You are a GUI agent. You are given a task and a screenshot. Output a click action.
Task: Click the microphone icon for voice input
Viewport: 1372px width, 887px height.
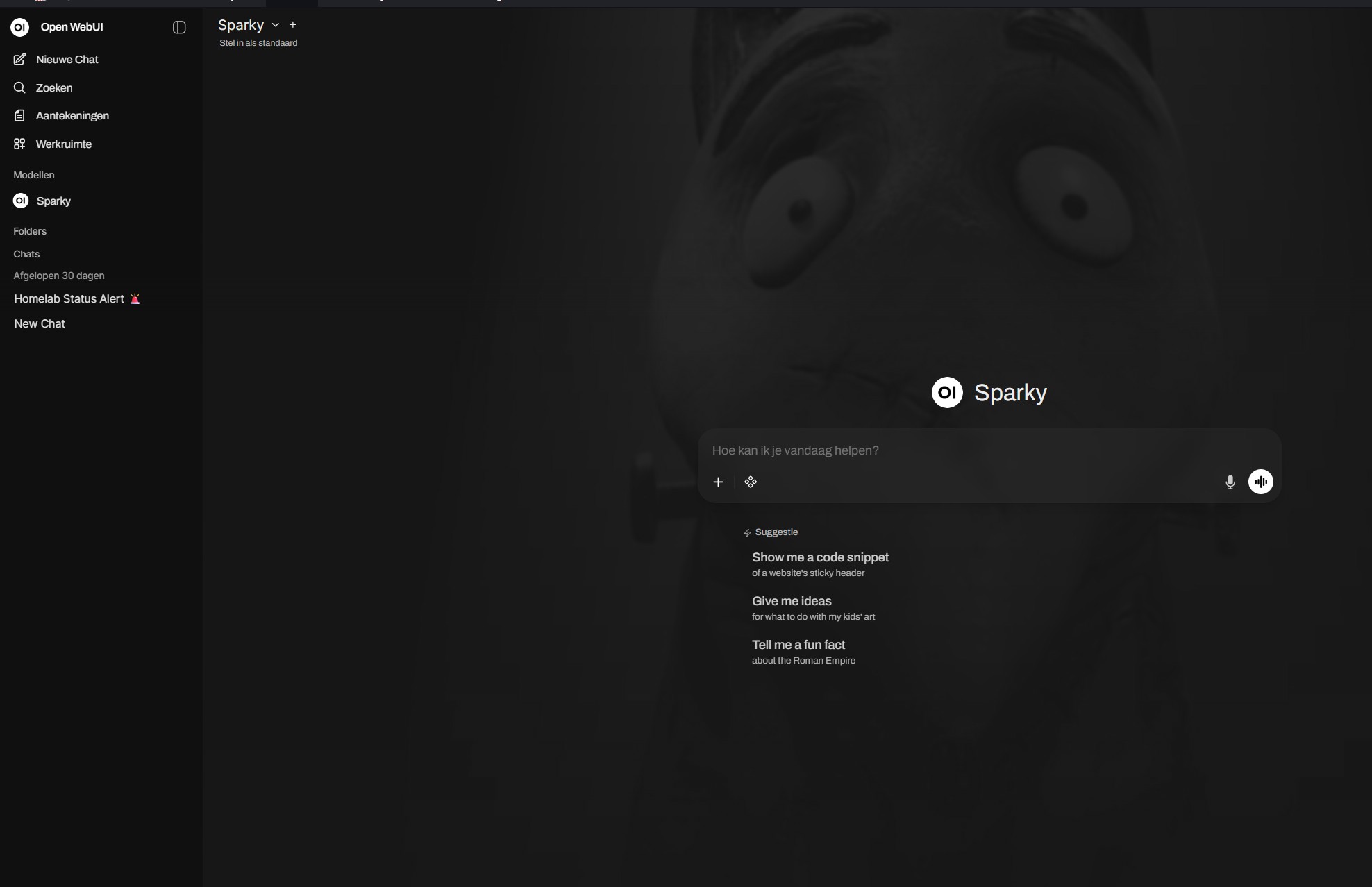coord(1229,481)
